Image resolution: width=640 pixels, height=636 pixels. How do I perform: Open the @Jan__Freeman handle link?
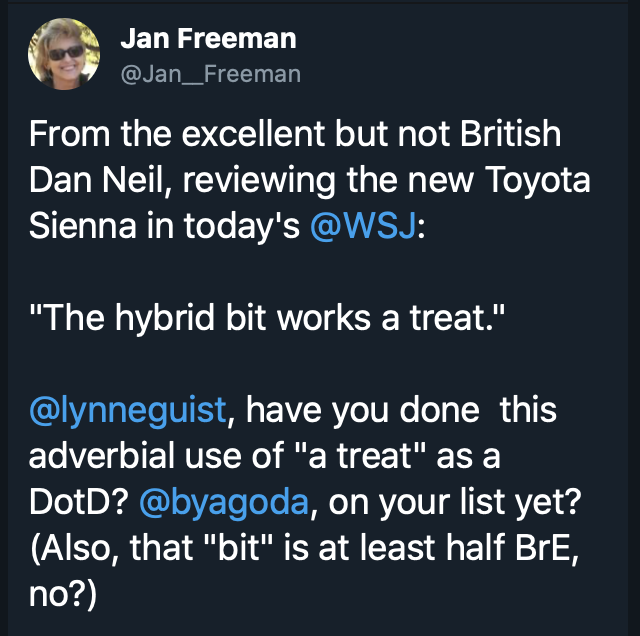210,74
